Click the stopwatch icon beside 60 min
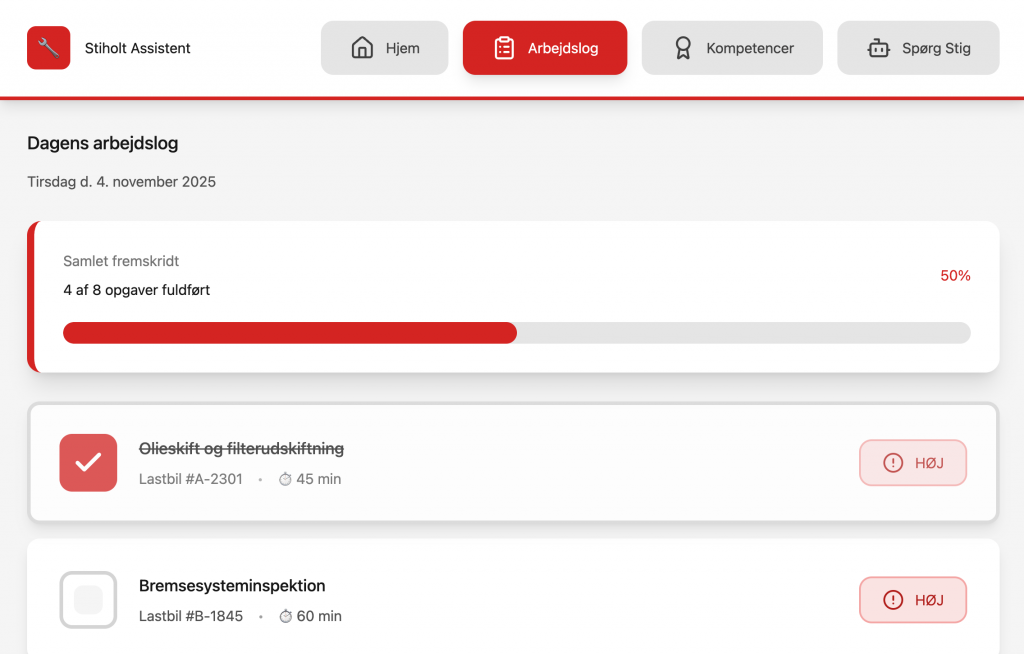This screenshot has height=654, width=1024. 285,616
